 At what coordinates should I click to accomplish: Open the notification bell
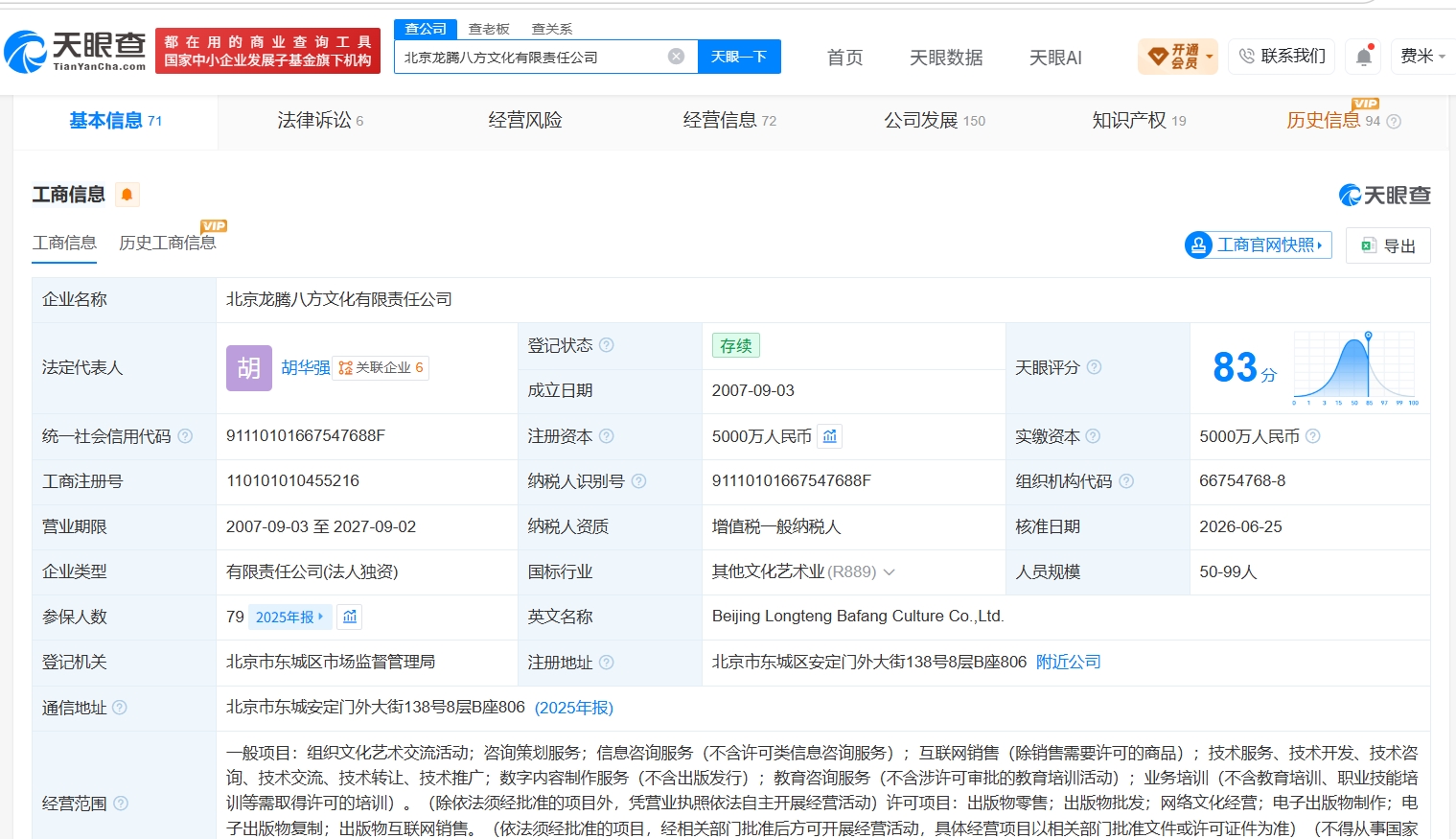point(1364,57)
